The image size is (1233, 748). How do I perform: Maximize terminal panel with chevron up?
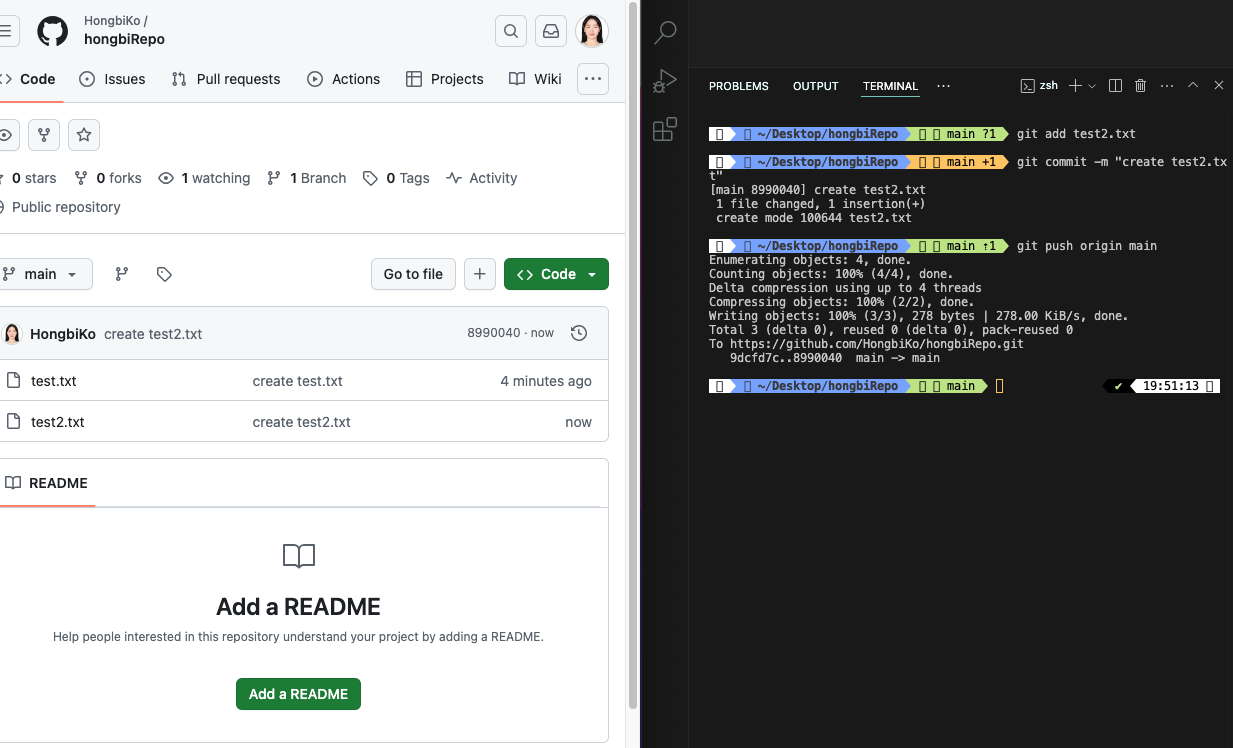1193,86
